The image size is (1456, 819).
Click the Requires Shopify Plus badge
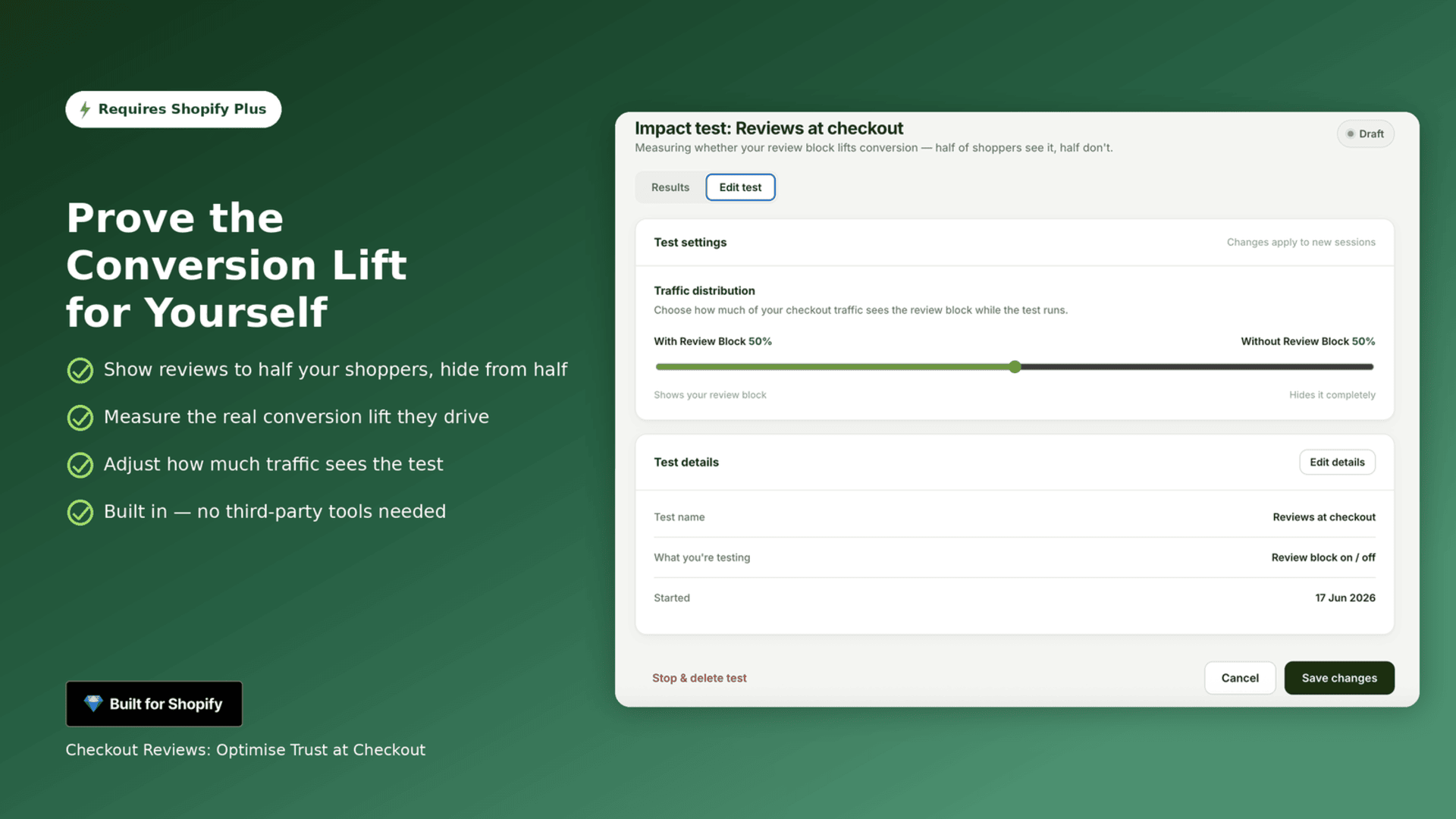[x=174, y=109]
